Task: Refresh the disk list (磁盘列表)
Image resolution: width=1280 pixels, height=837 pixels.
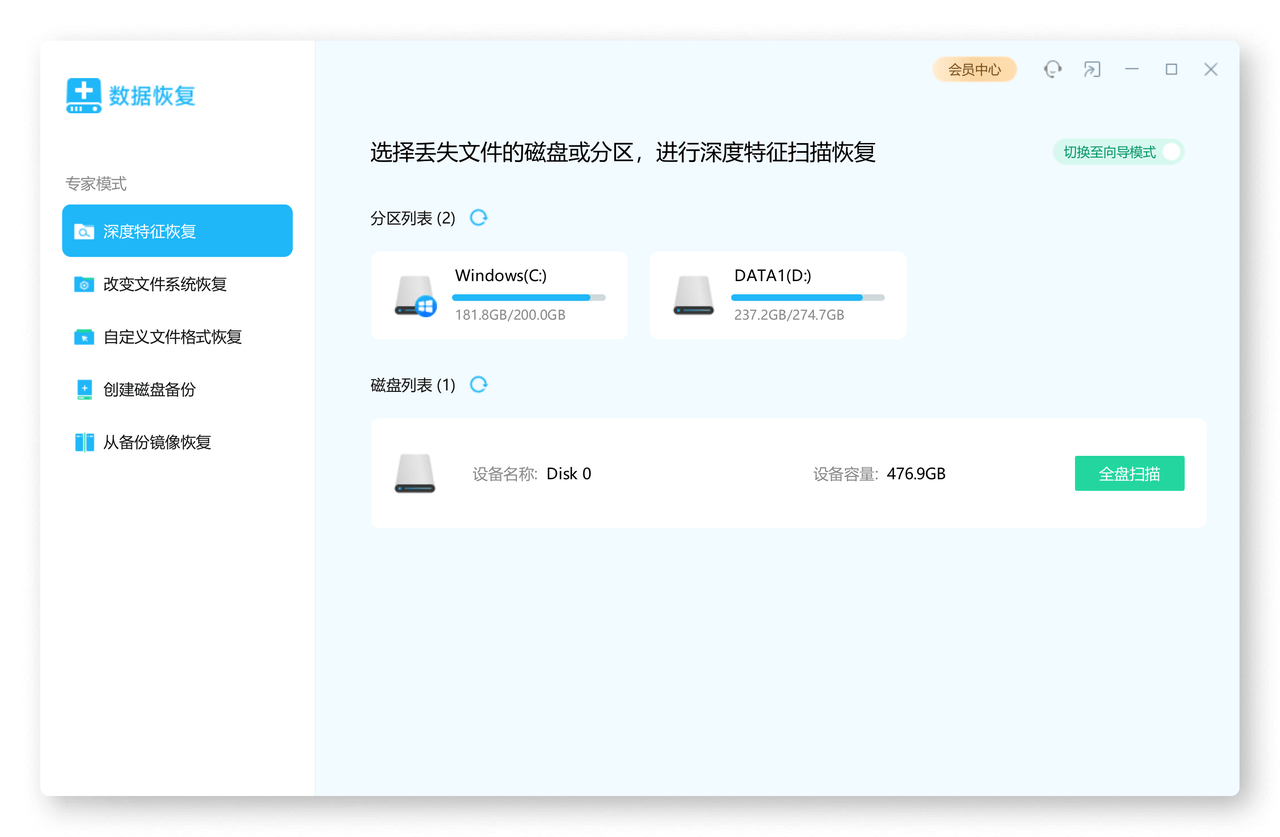Action: point(479,385)
